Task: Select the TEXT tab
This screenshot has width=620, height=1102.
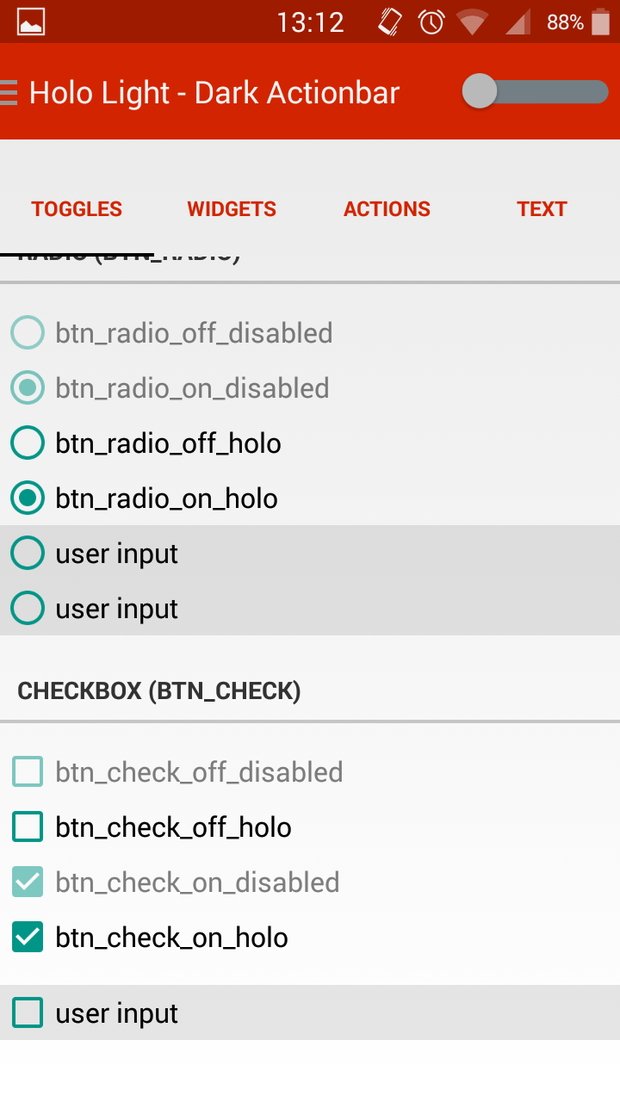Action: 541,209
